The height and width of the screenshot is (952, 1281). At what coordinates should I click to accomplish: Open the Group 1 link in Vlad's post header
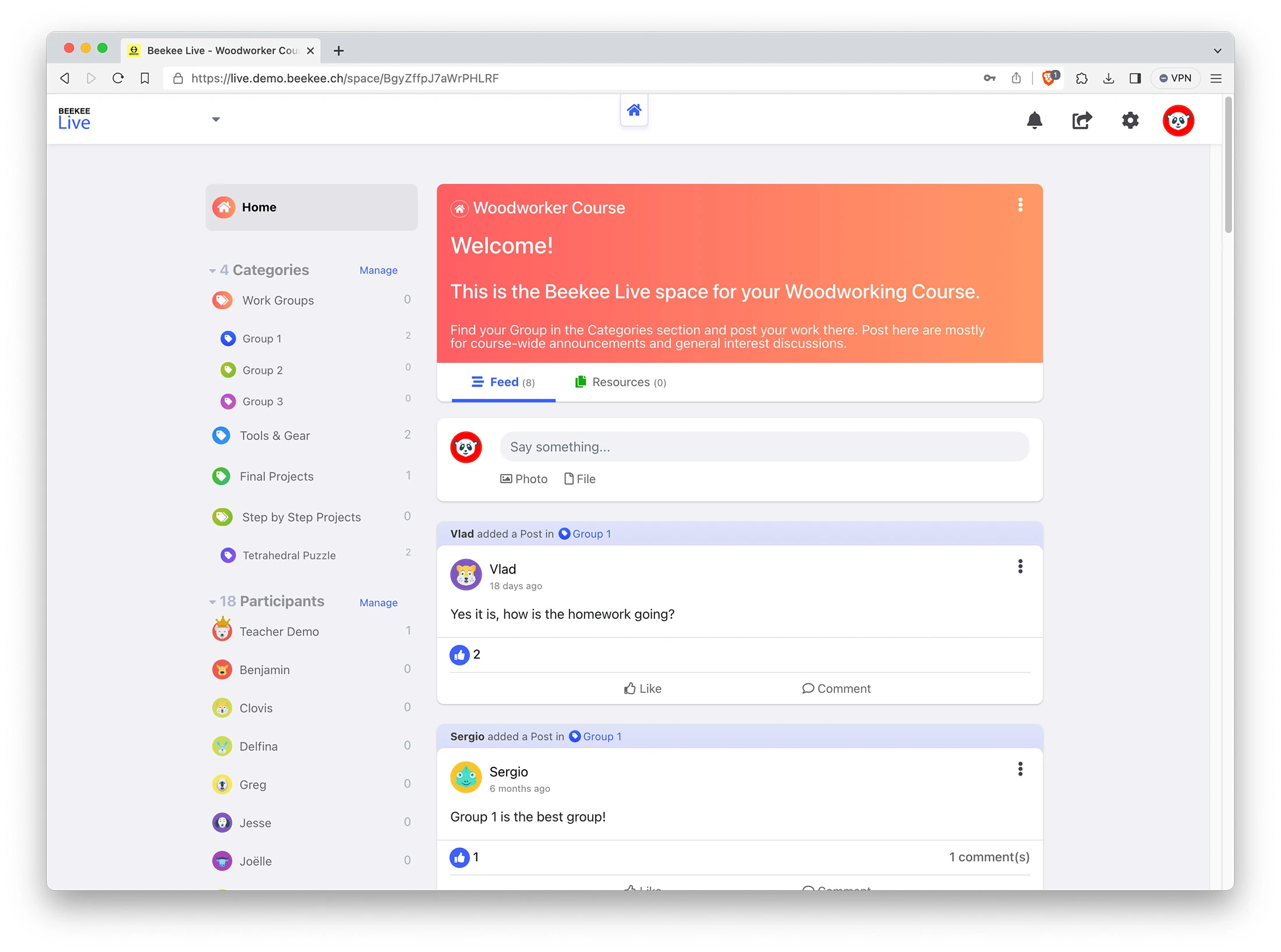point(590,533)
